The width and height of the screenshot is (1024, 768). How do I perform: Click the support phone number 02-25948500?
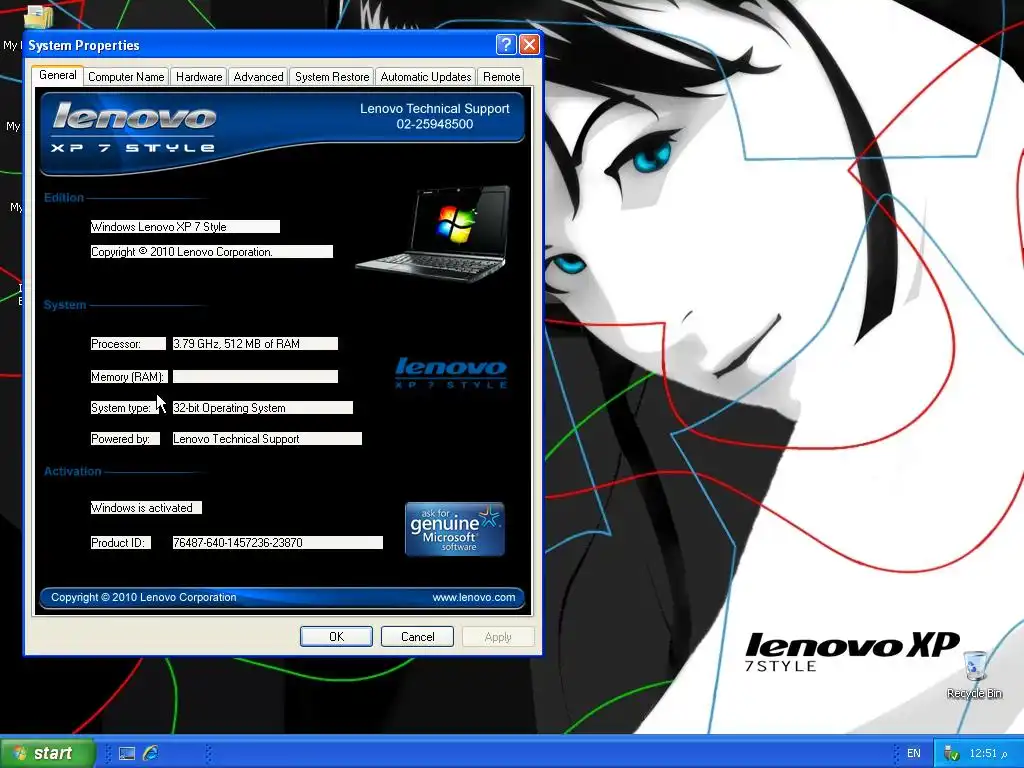coord(435,124)
